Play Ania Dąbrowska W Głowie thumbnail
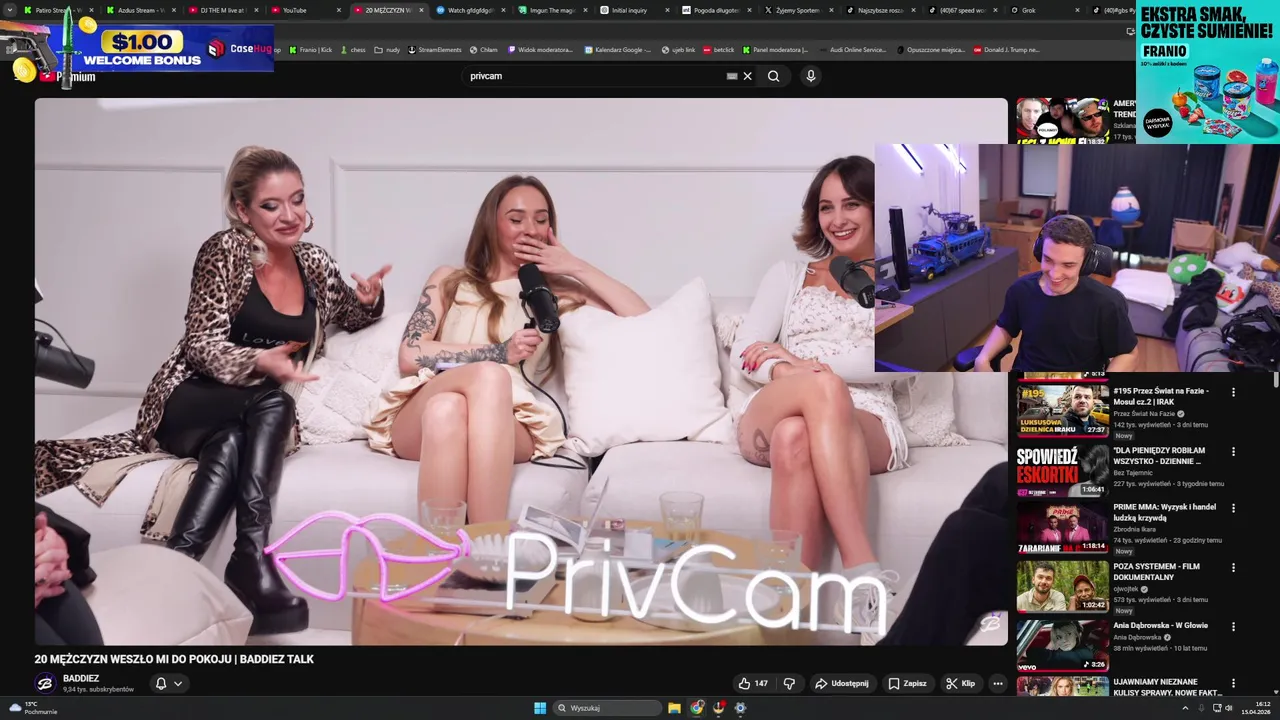 point(1062,645)
